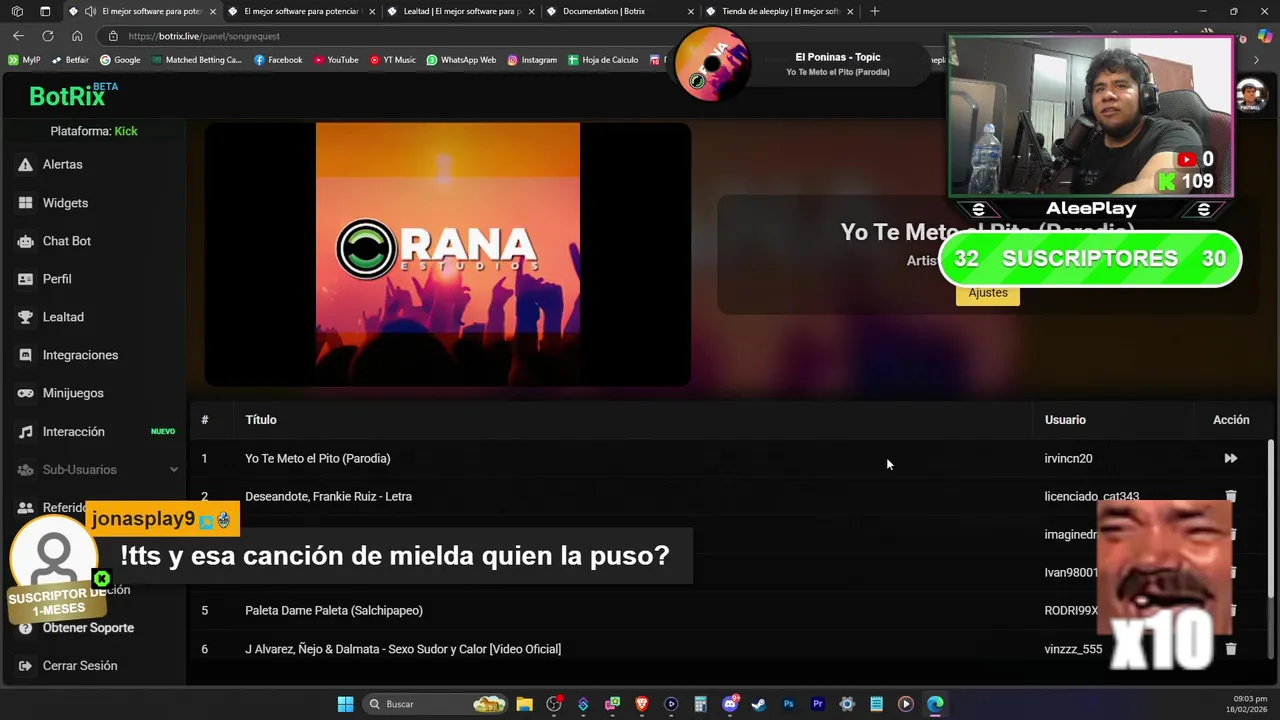Open the Alertas section via its warning icon

click(25, 164)
